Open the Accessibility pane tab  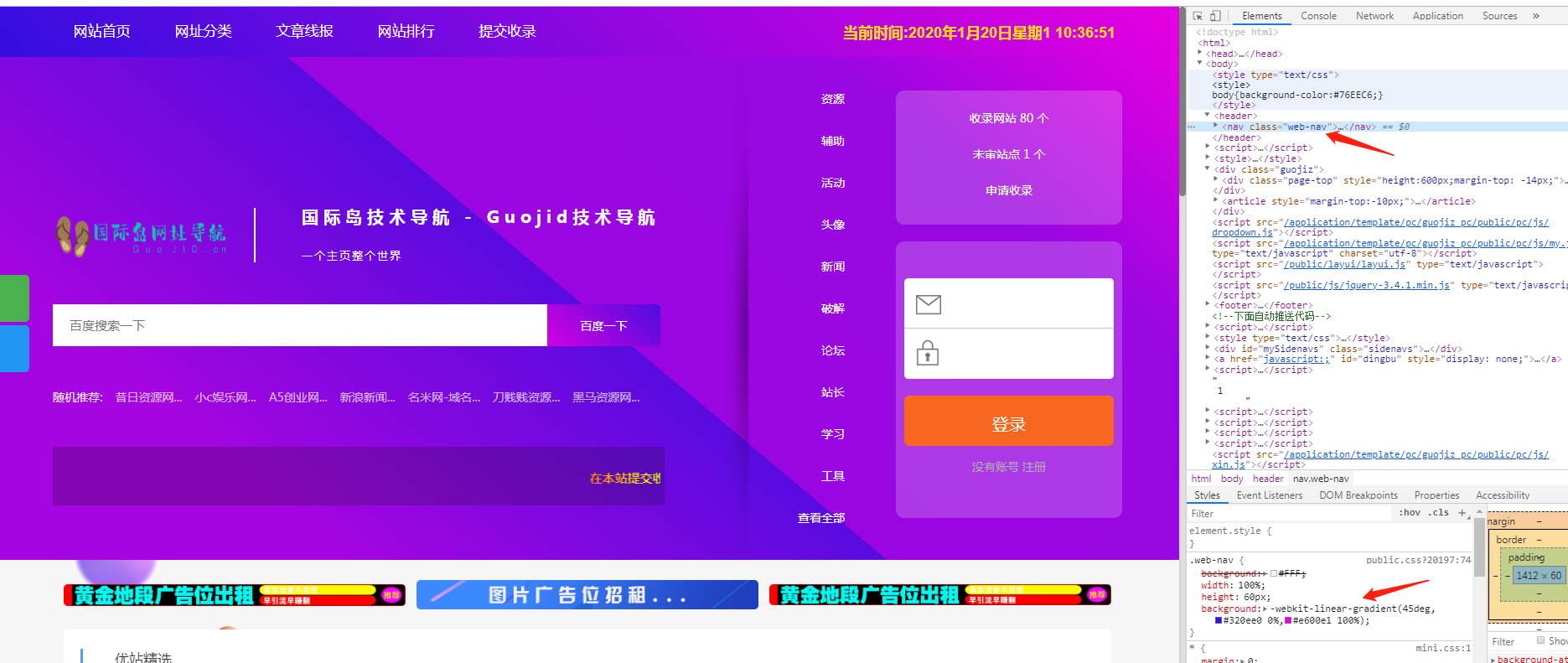[1503, 495]
